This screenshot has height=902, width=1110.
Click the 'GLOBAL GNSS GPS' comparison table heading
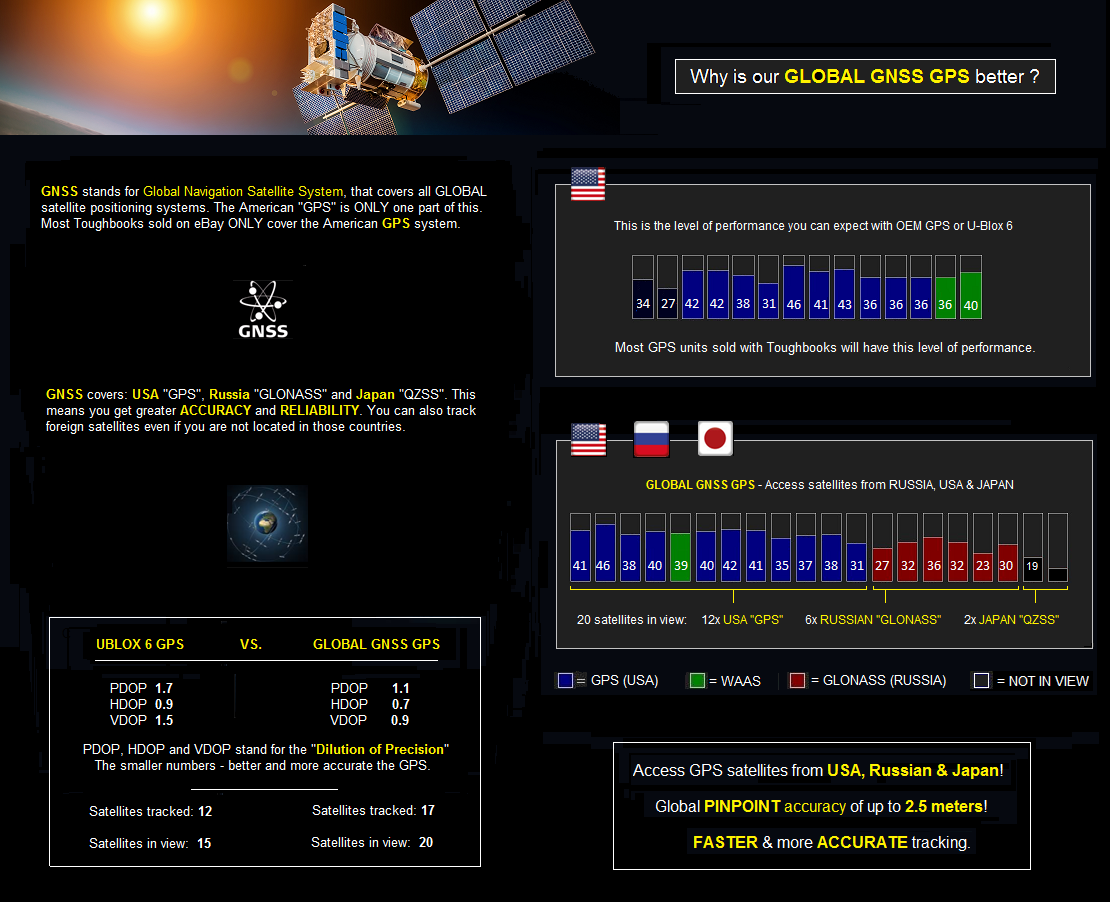(x=377, y=644)
